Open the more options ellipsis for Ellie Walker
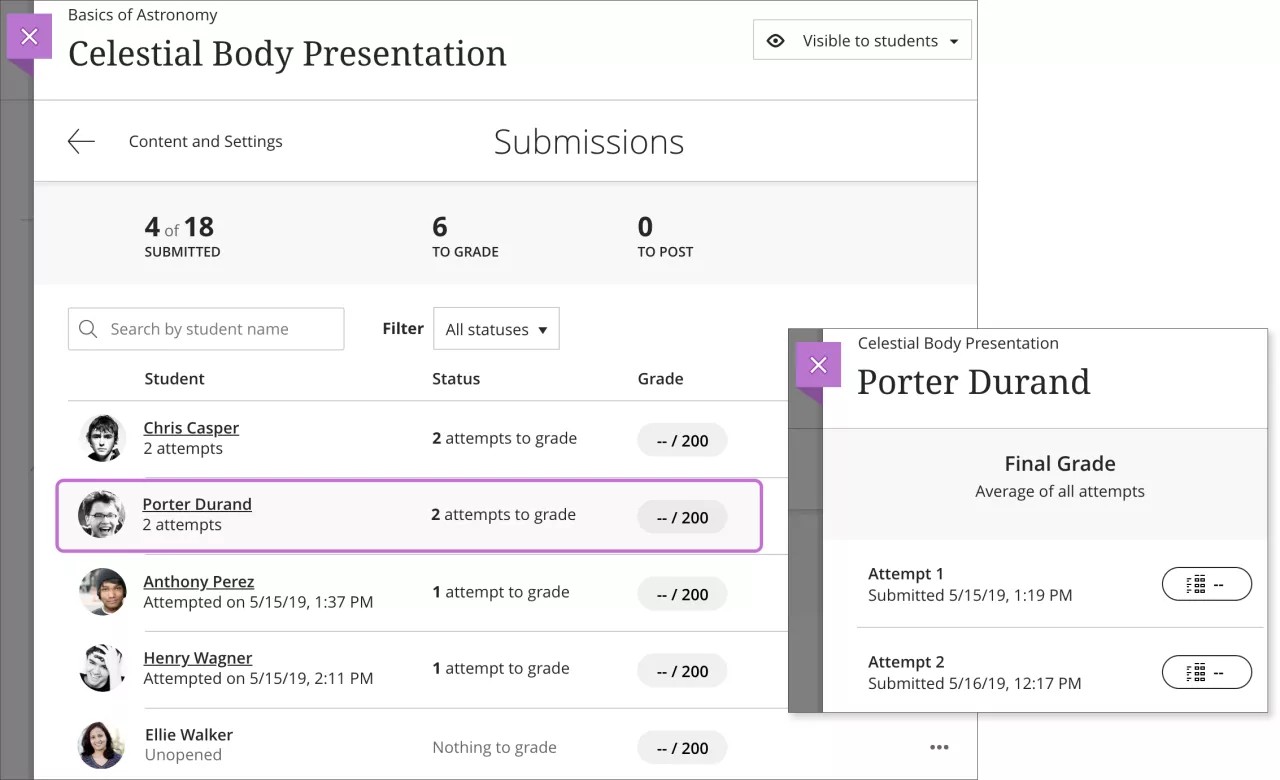 point(938,746)
